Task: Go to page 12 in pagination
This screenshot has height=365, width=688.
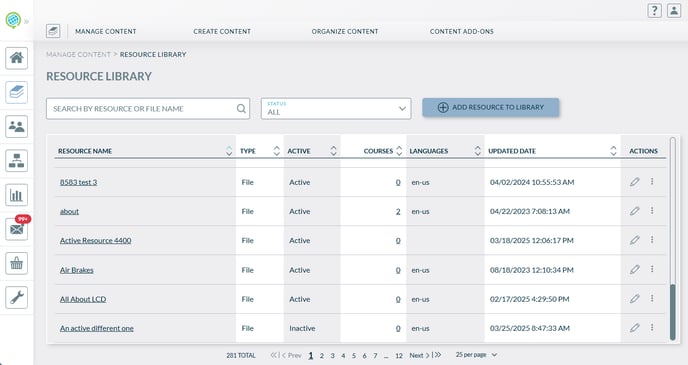Action: (399, 356)
